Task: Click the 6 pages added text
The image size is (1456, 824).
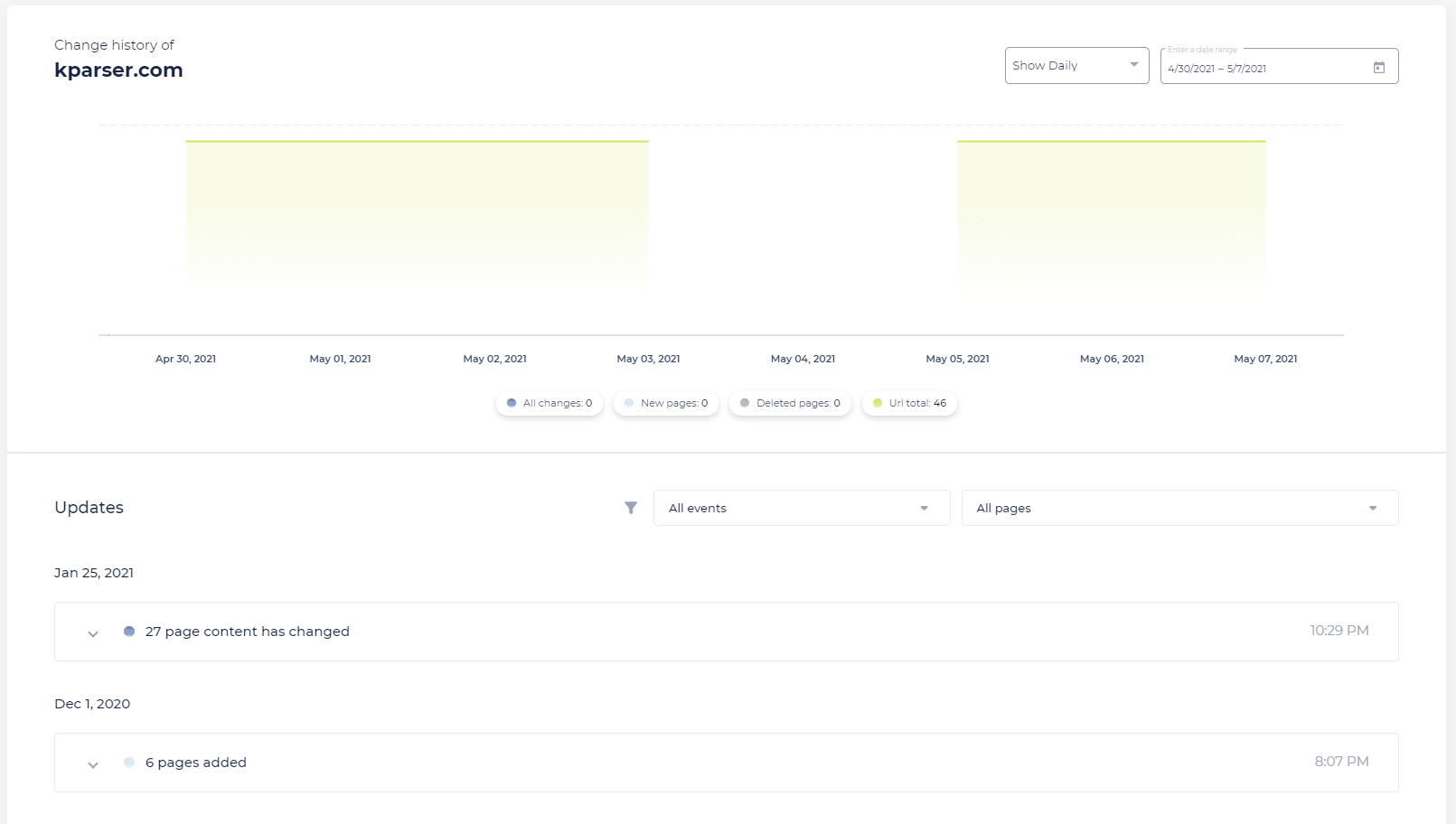Action: tap(195, 763)
